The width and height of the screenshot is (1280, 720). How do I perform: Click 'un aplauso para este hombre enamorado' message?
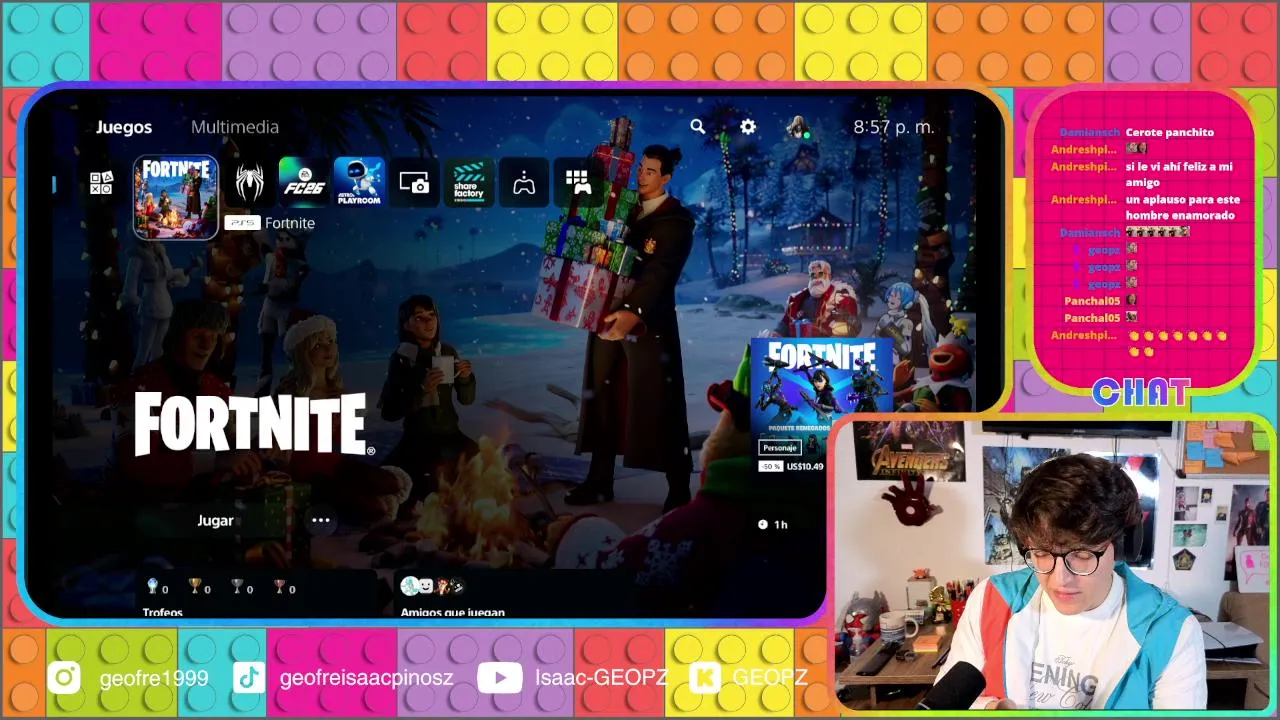pos(1183,207)
